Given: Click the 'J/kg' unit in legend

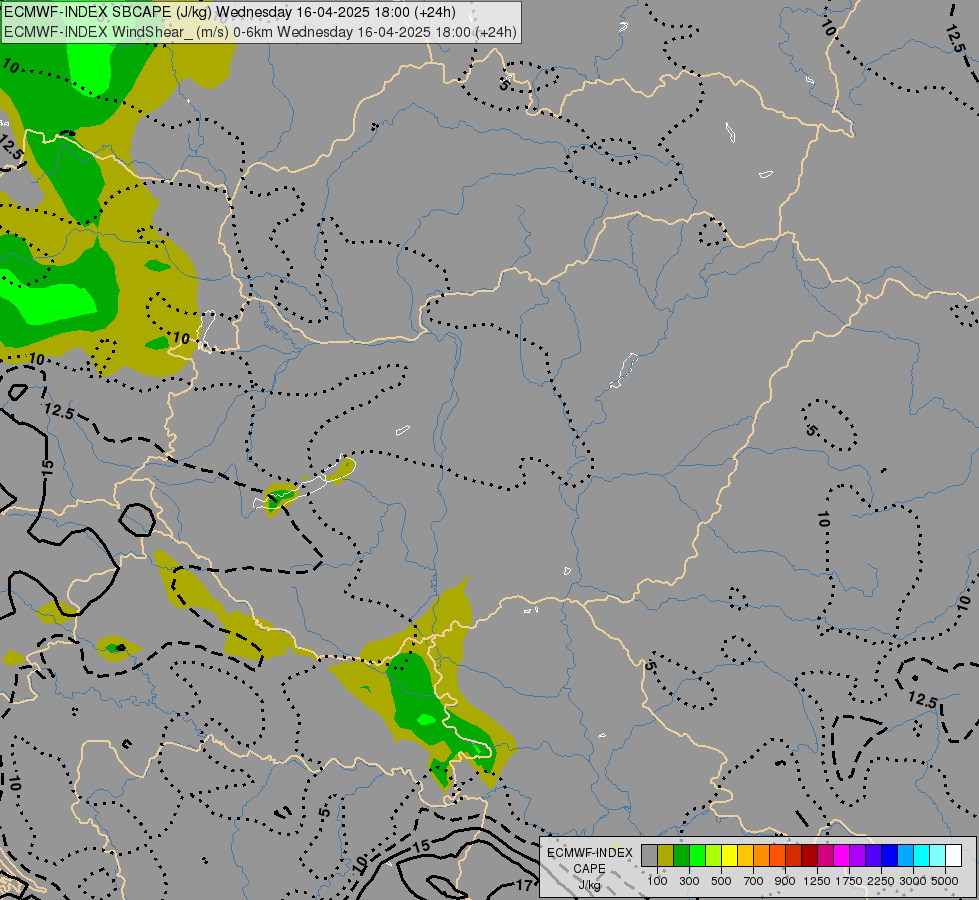Looking at the screenshot, I should [x=589, y=885].
